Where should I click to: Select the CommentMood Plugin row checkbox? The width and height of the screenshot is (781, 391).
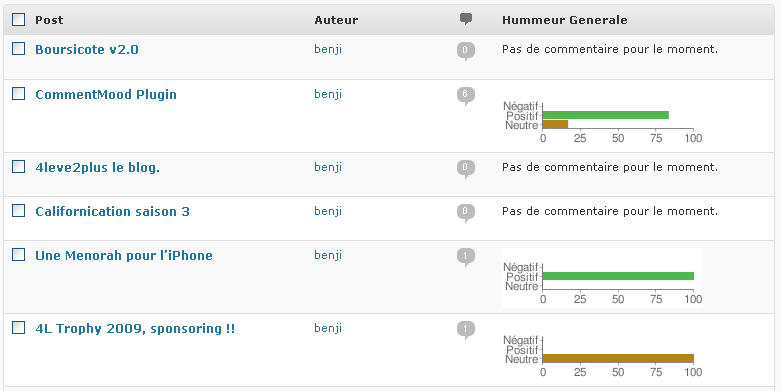(x=18, y=93)
